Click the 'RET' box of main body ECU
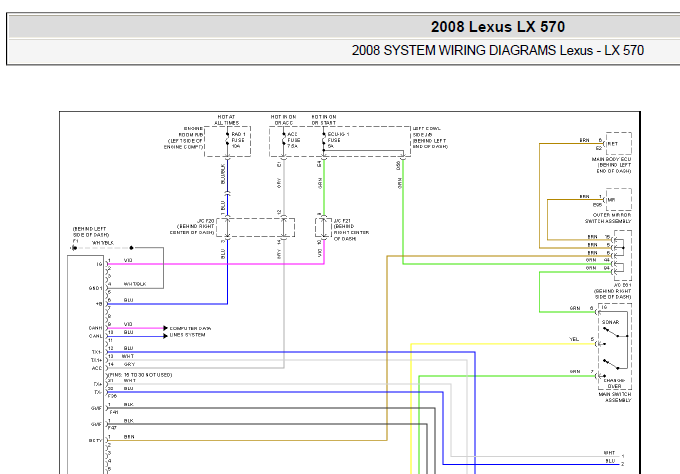 [x=618, y=144]
